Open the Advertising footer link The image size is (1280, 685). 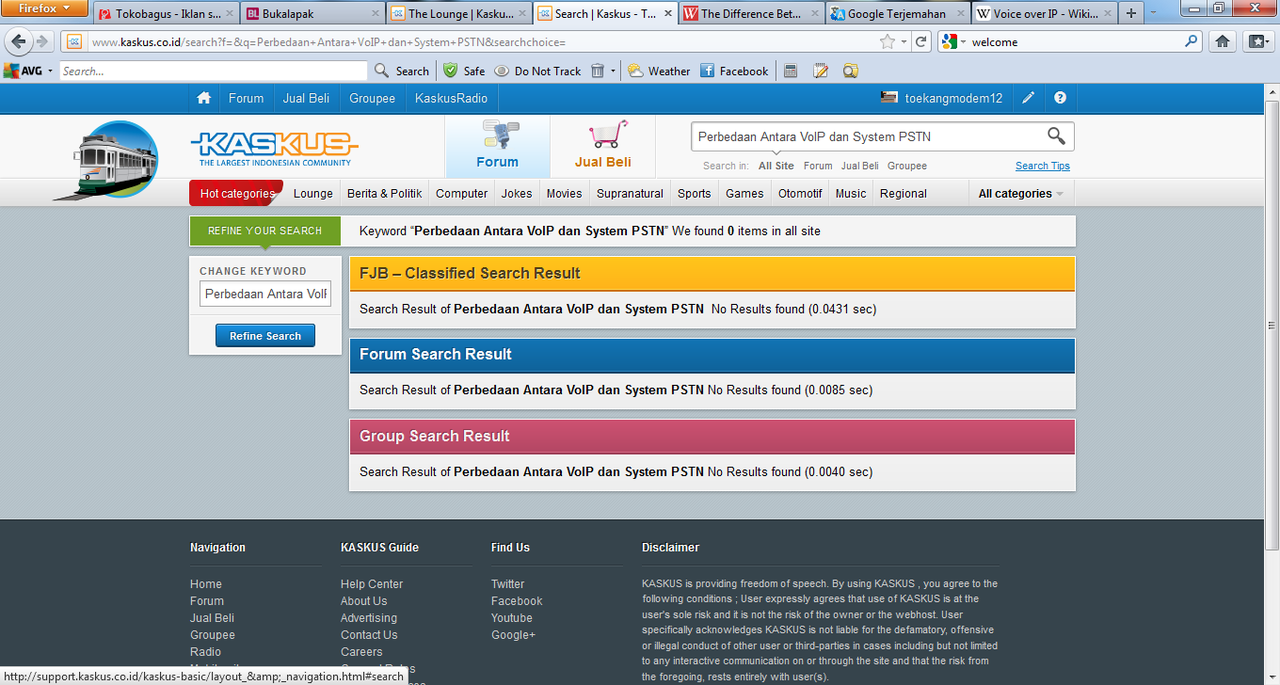pos(368,618)
